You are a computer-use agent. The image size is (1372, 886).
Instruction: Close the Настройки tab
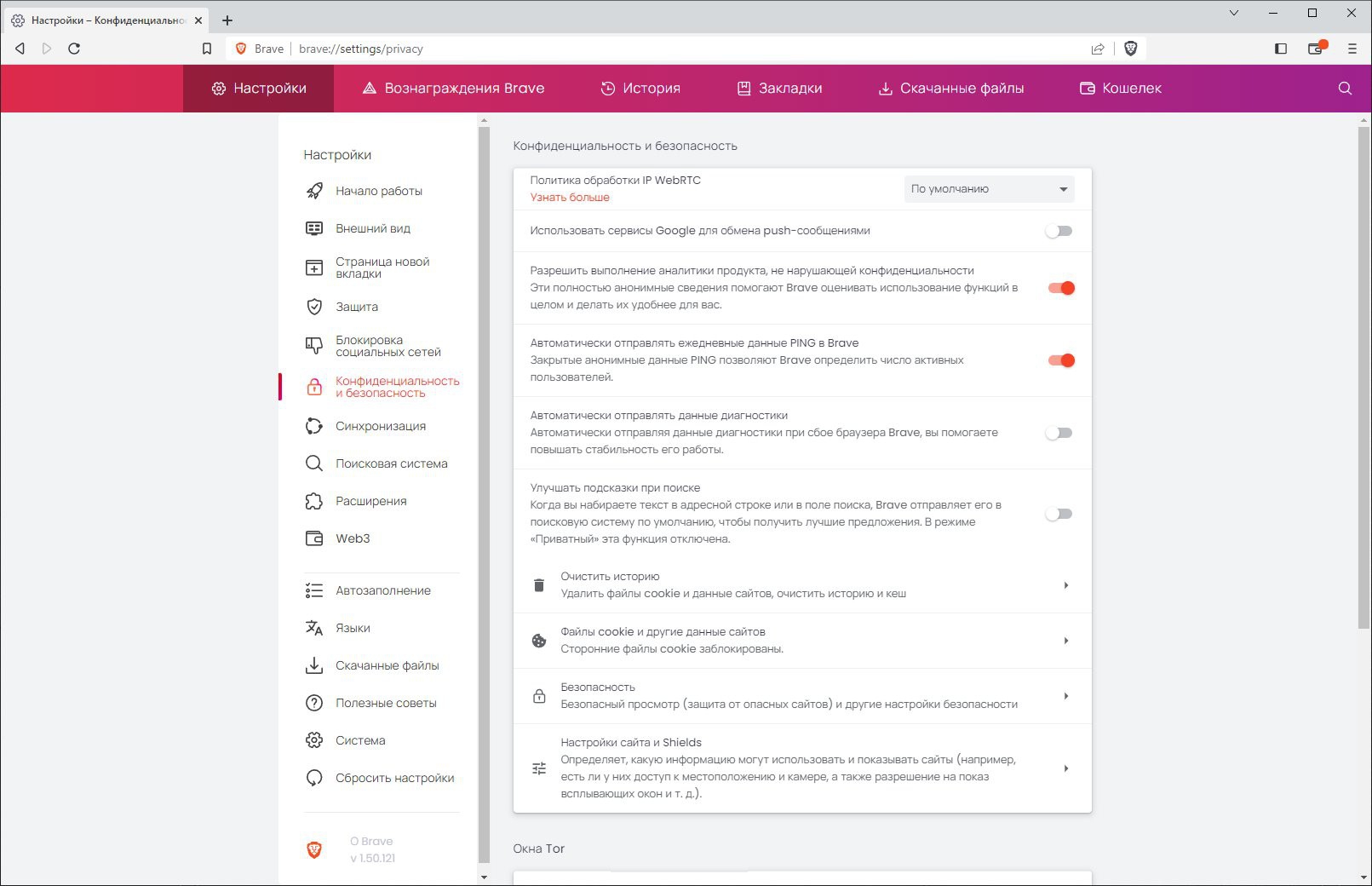coord(198,20)
